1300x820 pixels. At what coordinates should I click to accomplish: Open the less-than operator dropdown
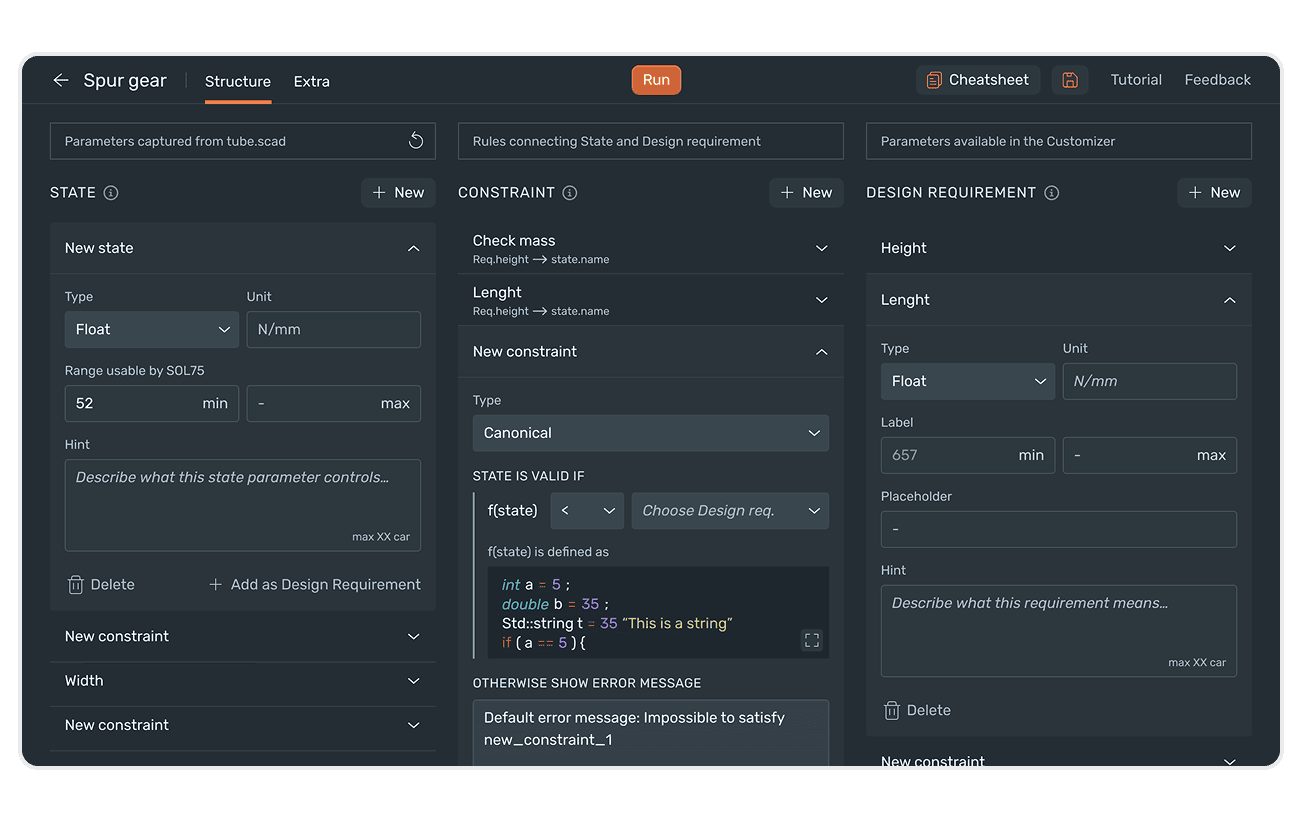587,511
